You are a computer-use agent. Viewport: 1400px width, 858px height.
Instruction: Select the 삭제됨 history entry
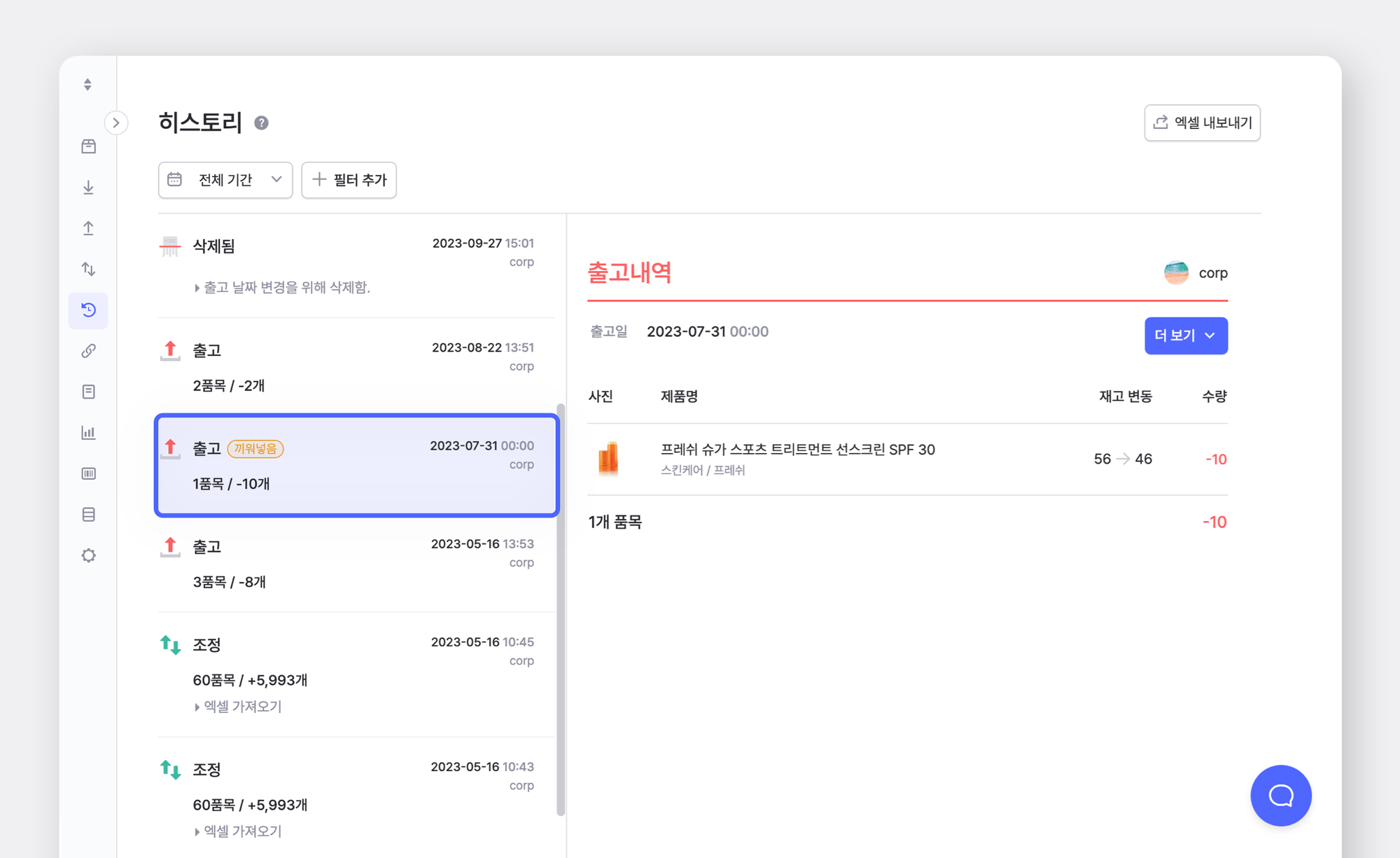356,266
